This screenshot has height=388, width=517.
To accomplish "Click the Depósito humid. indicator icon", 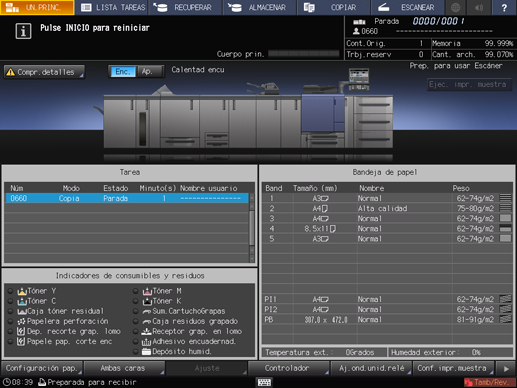I will coord(146,351).
